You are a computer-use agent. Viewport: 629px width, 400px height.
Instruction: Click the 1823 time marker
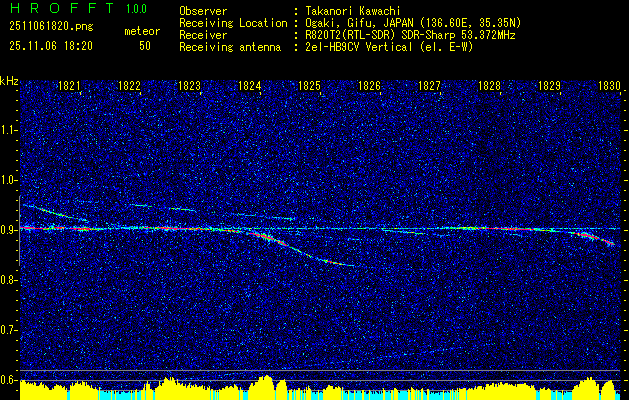189,85
